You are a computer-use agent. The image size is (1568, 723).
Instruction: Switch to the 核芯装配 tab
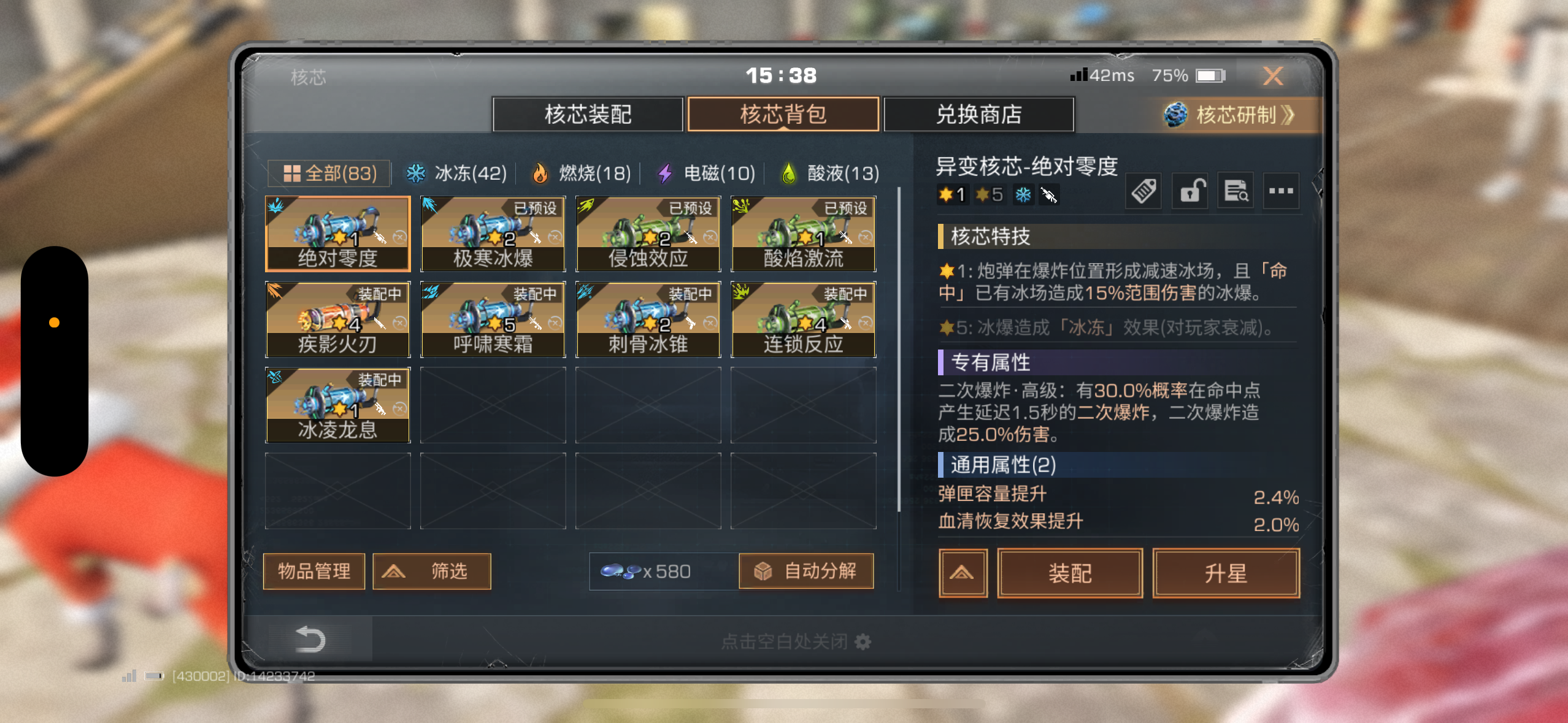point(588,115)
